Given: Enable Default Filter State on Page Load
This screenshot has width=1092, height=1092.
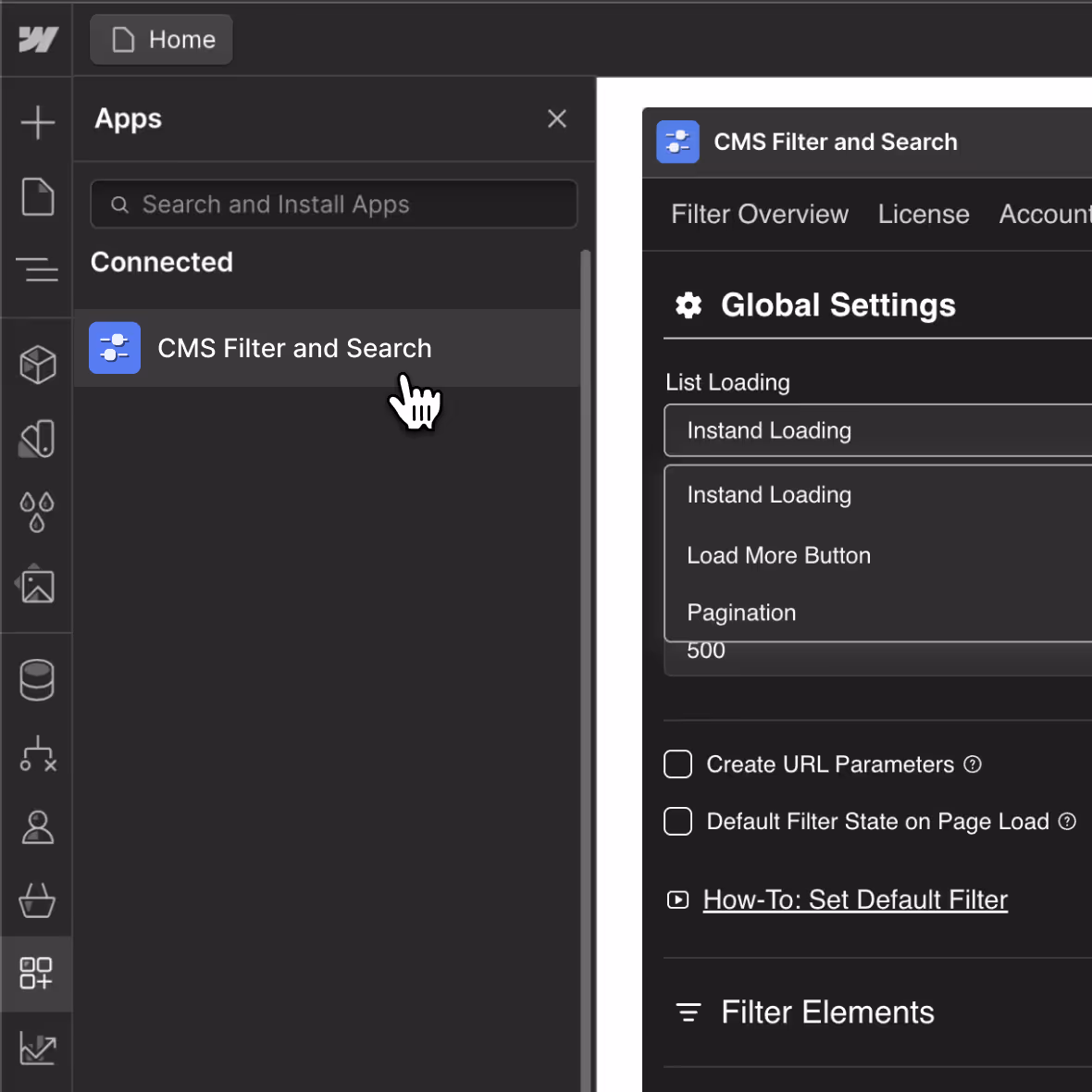Looking at the screenshot, I should click(x=677, y=821).
